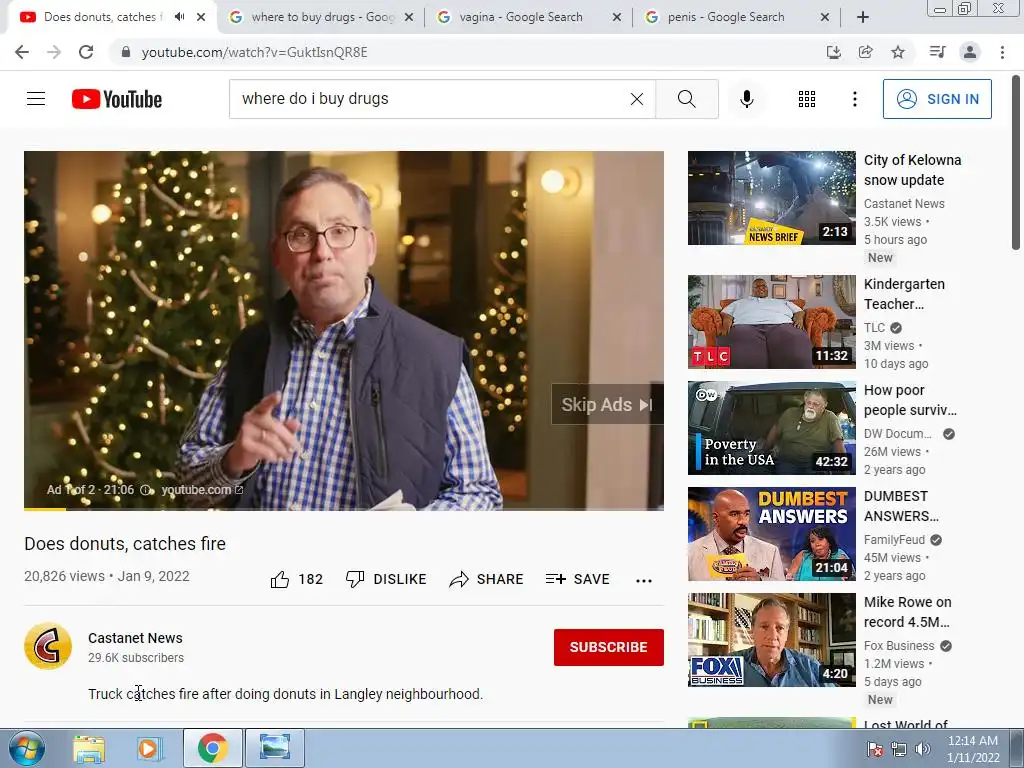Viewport: 1024px width, 768px height.
Task: Close the 'where to buy drugs' tab
Action: pos(409,18)
